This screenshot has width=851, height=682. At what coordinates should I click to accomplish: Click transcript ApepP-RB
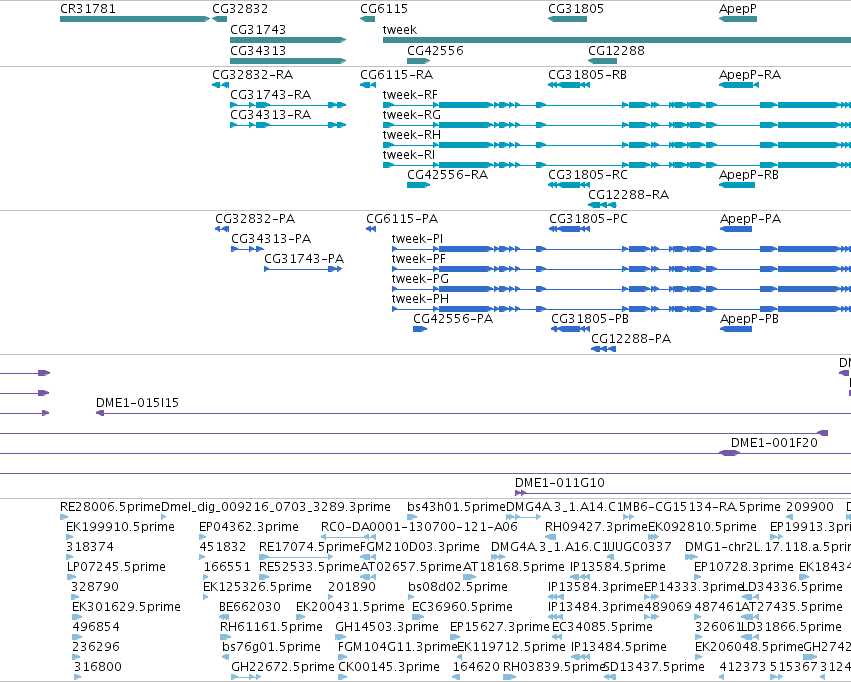coord(737,185)
